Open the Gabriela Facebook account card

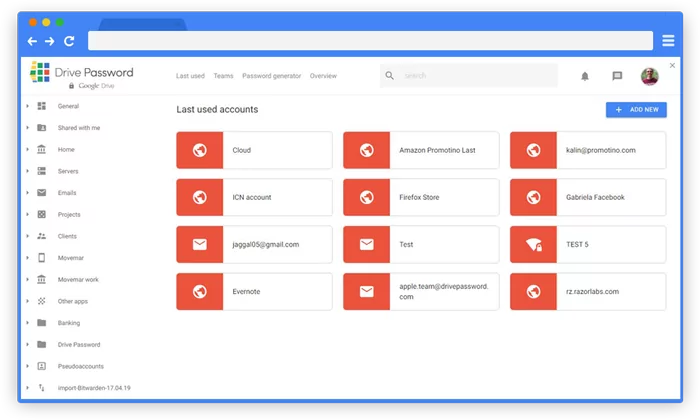[x=588, y=197]
